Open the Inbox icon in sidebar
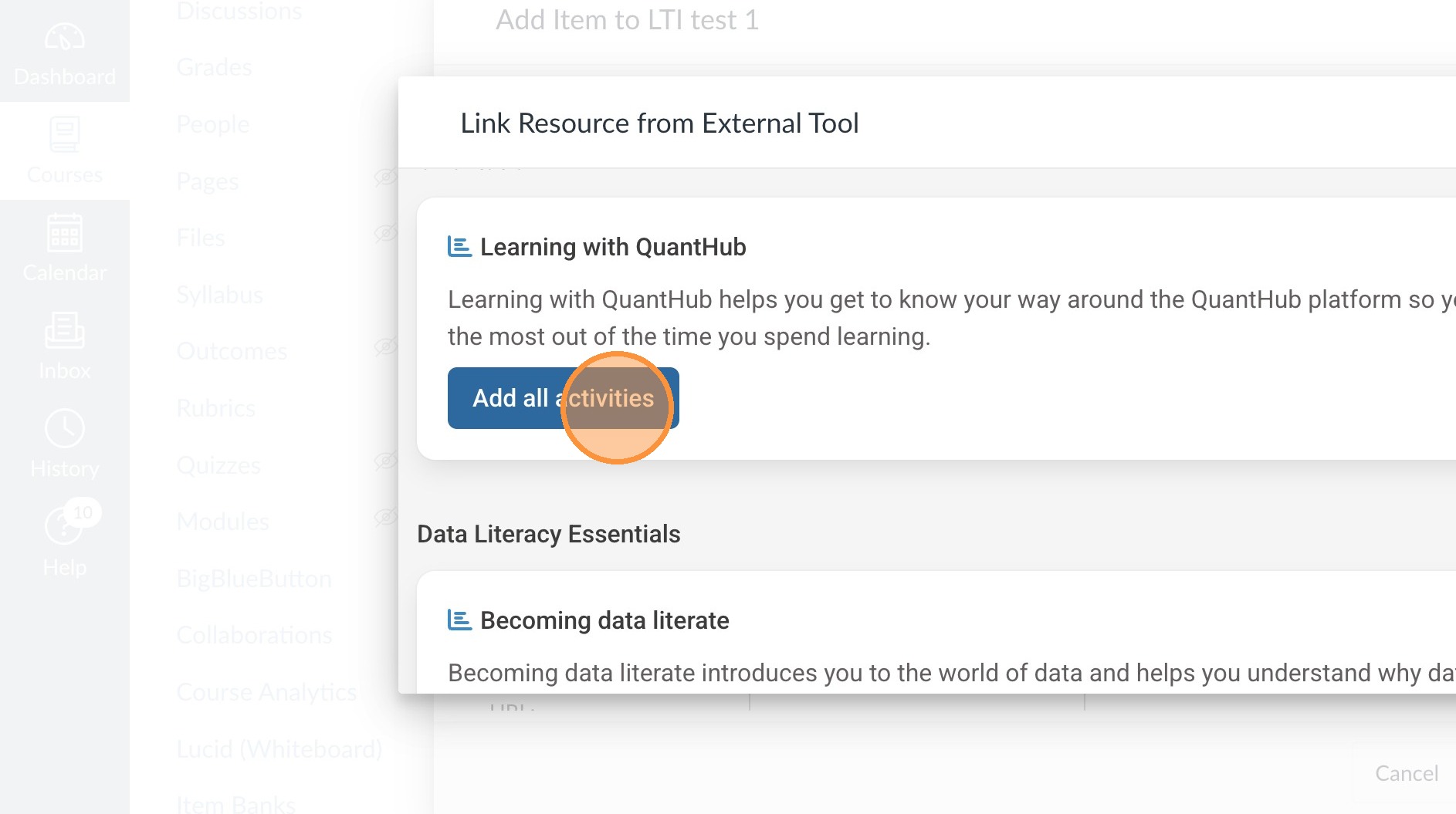The image size is (1456, 814). coord(65,332)
